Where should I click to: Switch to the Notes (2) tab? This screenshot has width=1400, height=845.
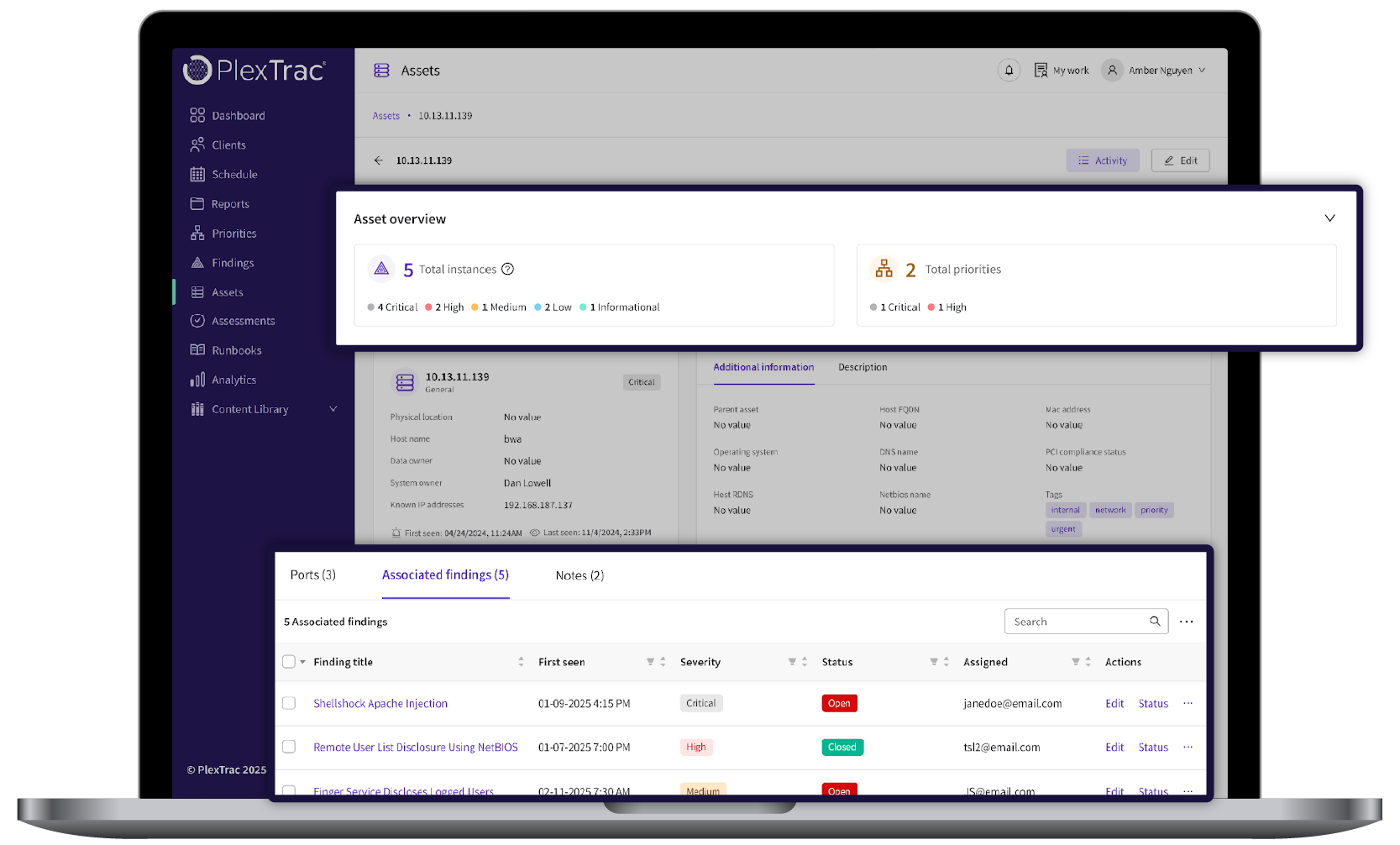579,575
